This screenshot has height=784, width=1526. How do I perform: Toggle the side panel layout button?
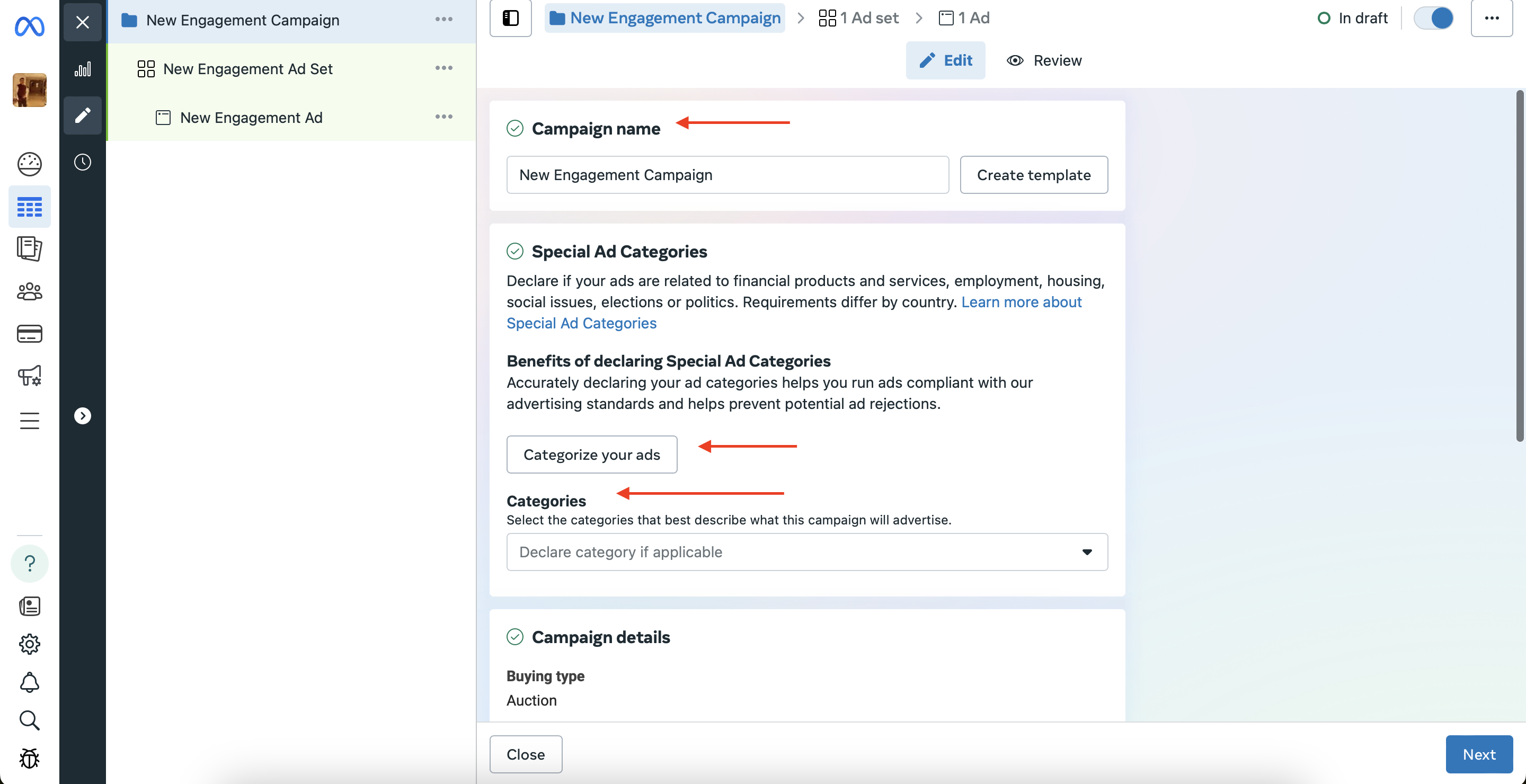510,18
